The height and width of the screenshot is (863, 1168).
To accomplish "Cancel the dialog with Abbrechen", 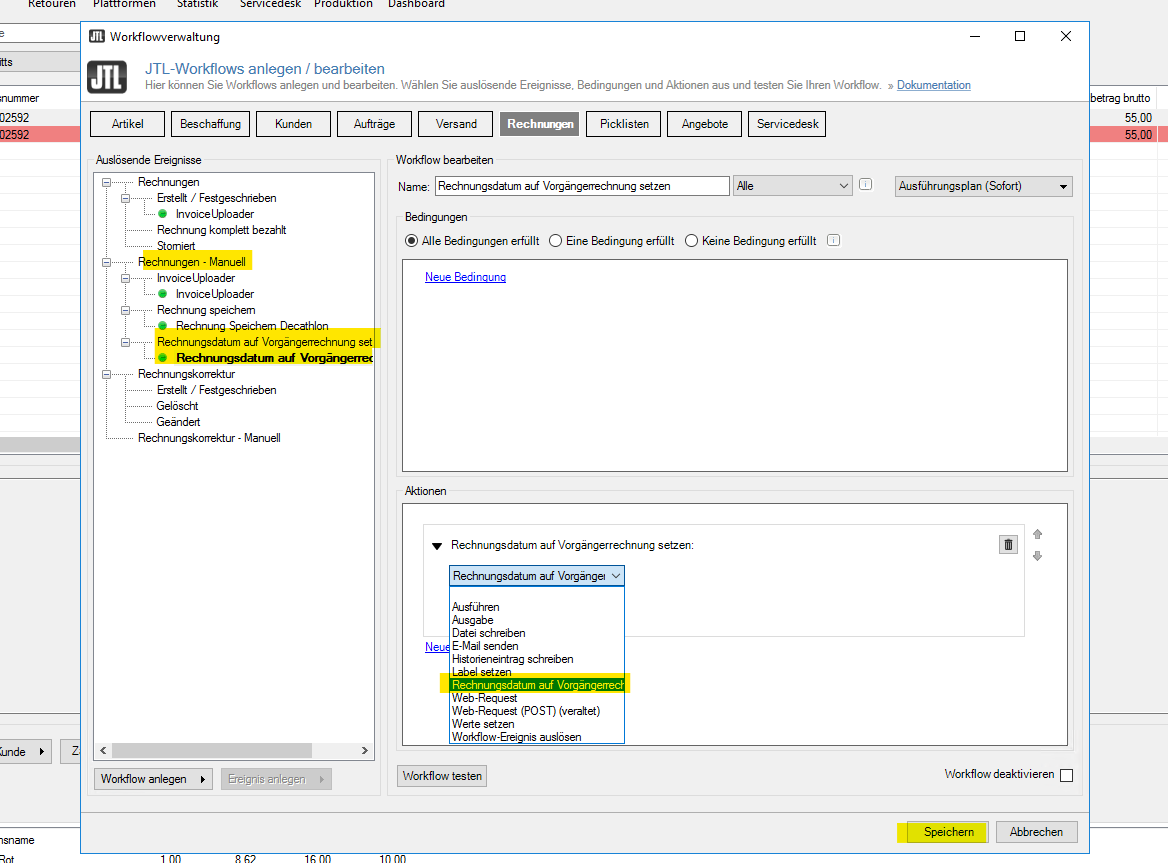I will [1036, 832].
